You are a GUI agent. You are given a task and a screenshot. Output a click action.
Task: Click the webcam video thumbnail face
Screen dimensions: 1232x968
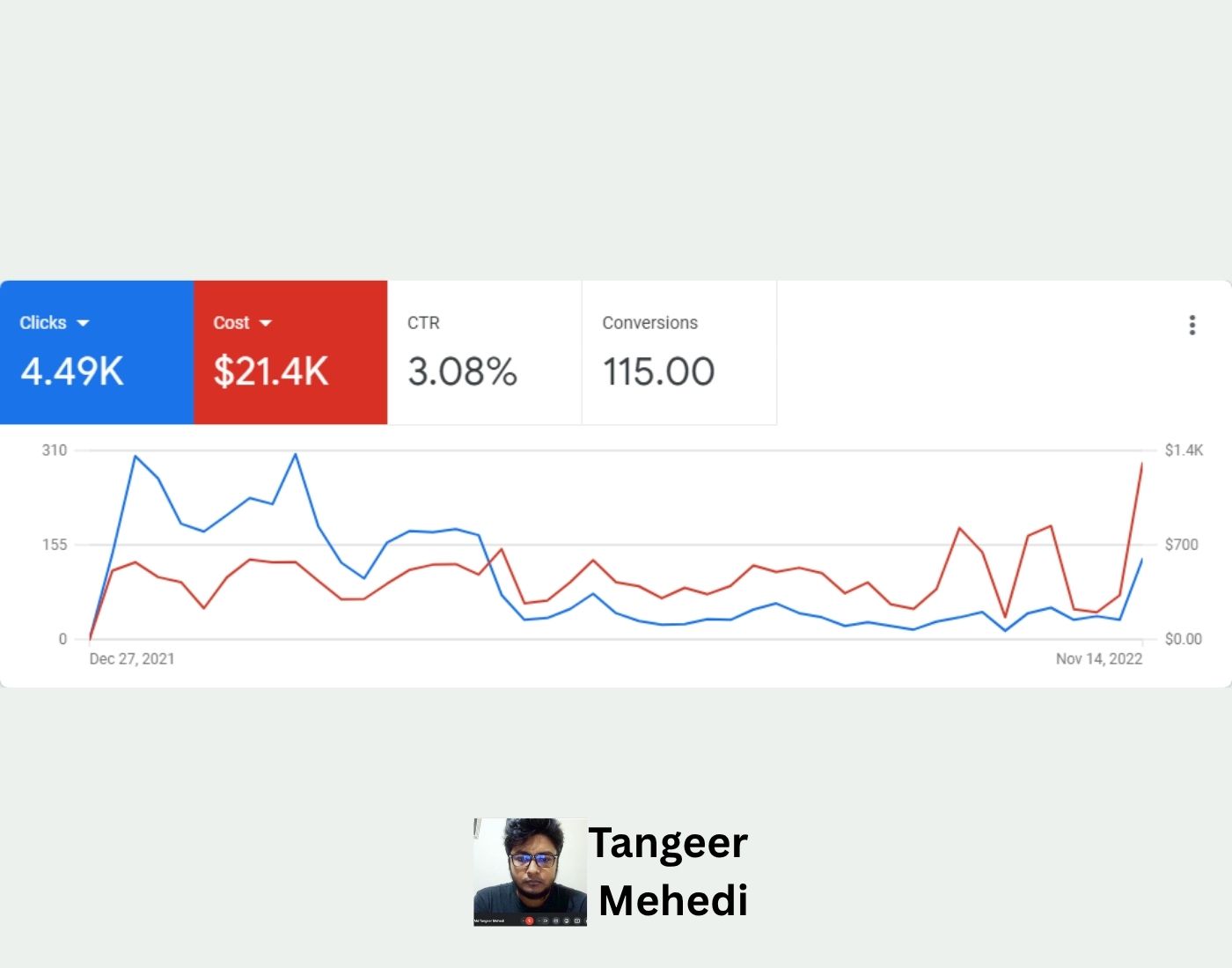pyautogui.click(x=532, y=860)
